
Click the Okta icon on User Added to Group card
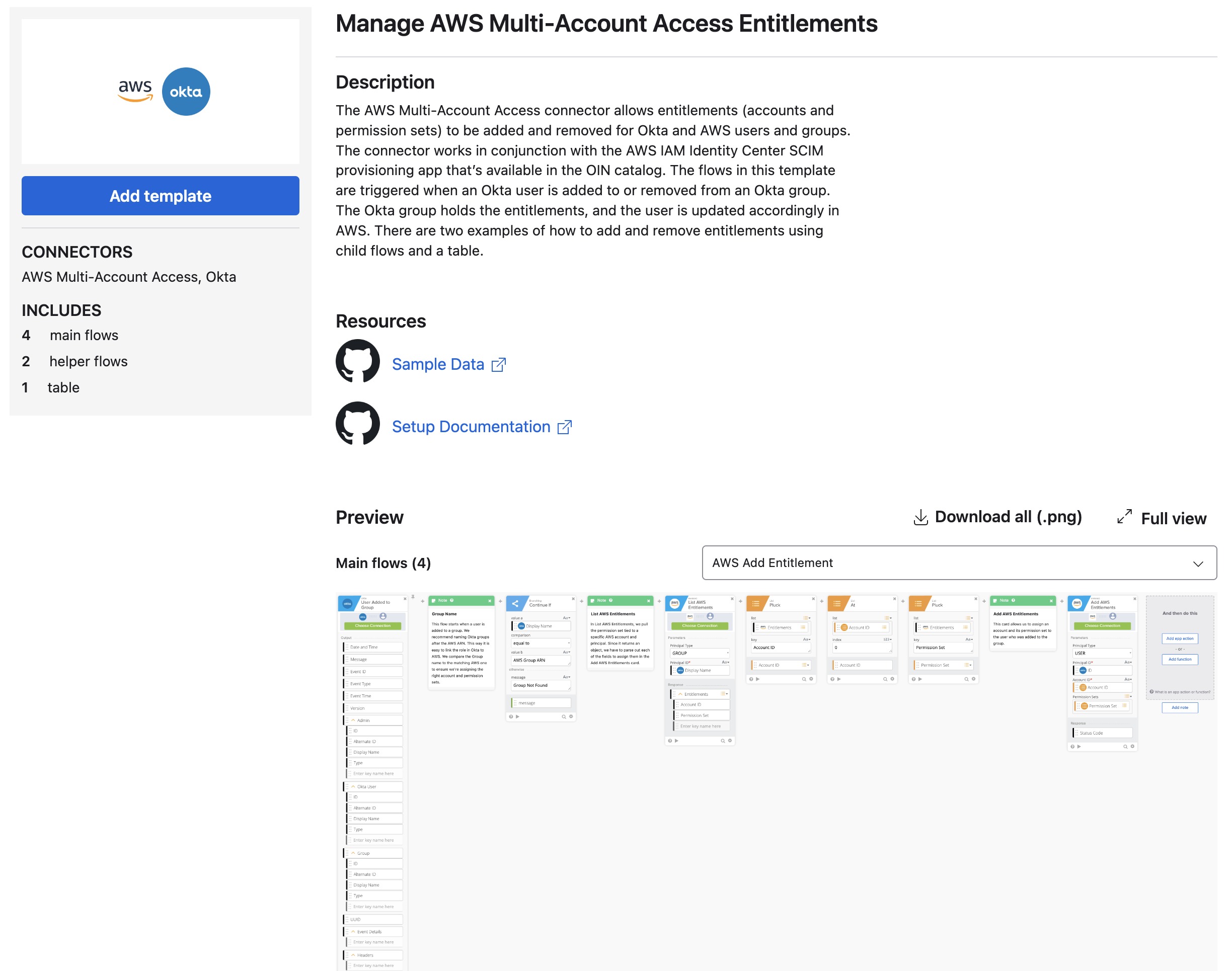pyautogui.click(x=347, y=604)
